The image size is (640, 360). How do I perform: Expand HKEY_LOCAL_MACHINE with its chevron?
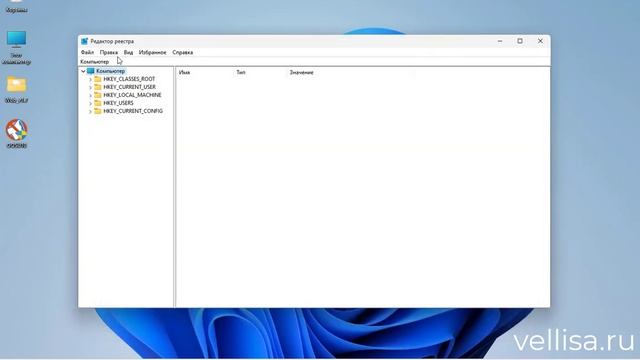[x=90, y=95]
